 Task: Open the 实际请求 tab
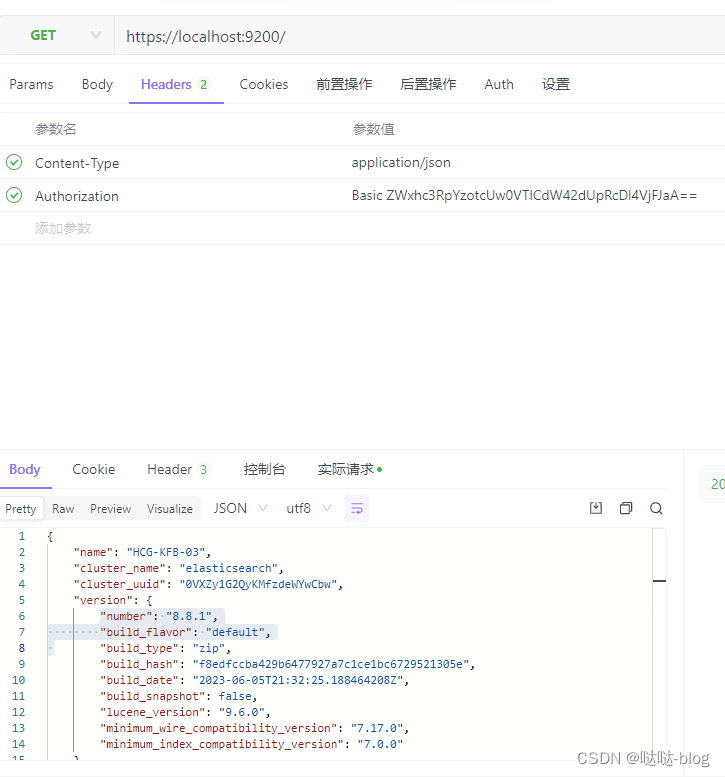coord(350,469)
